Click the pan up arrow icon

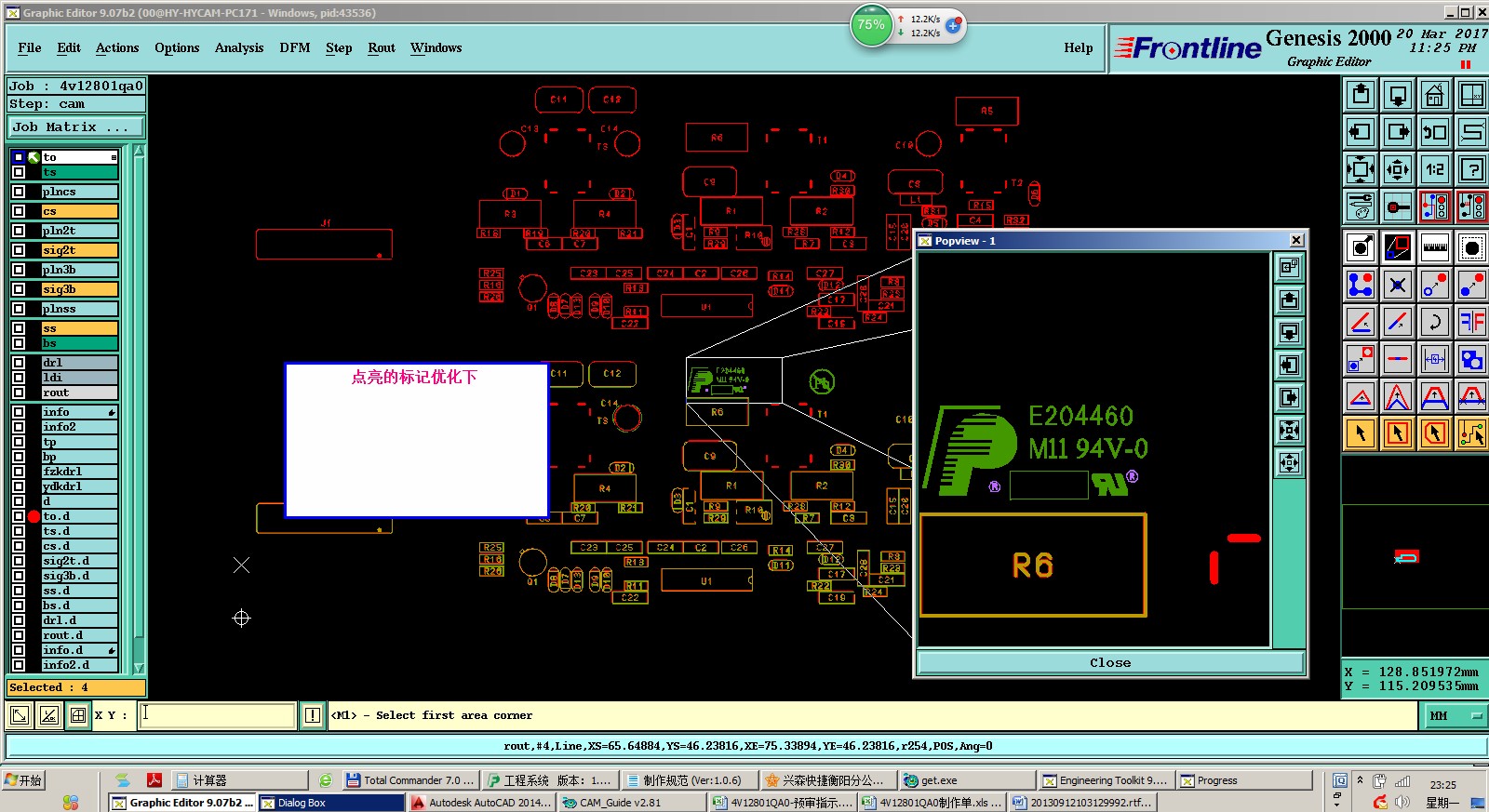coord(1360,95)
